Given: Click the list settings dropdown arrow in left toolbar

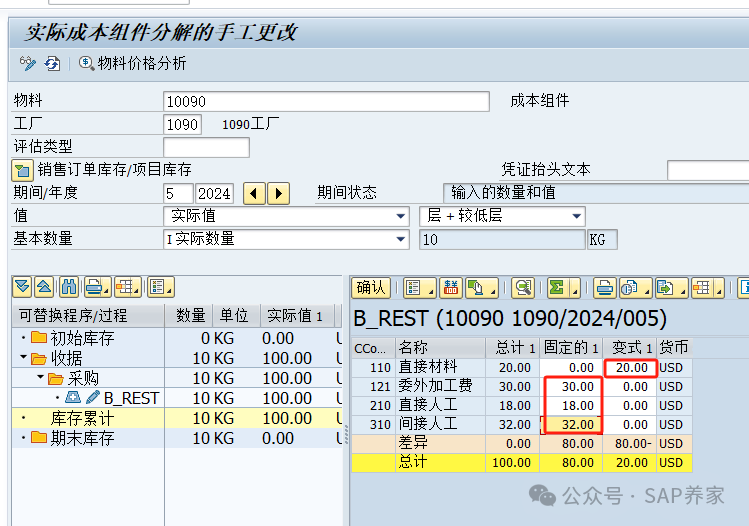Looking at the screenshot, I should [x=170, y=290].
